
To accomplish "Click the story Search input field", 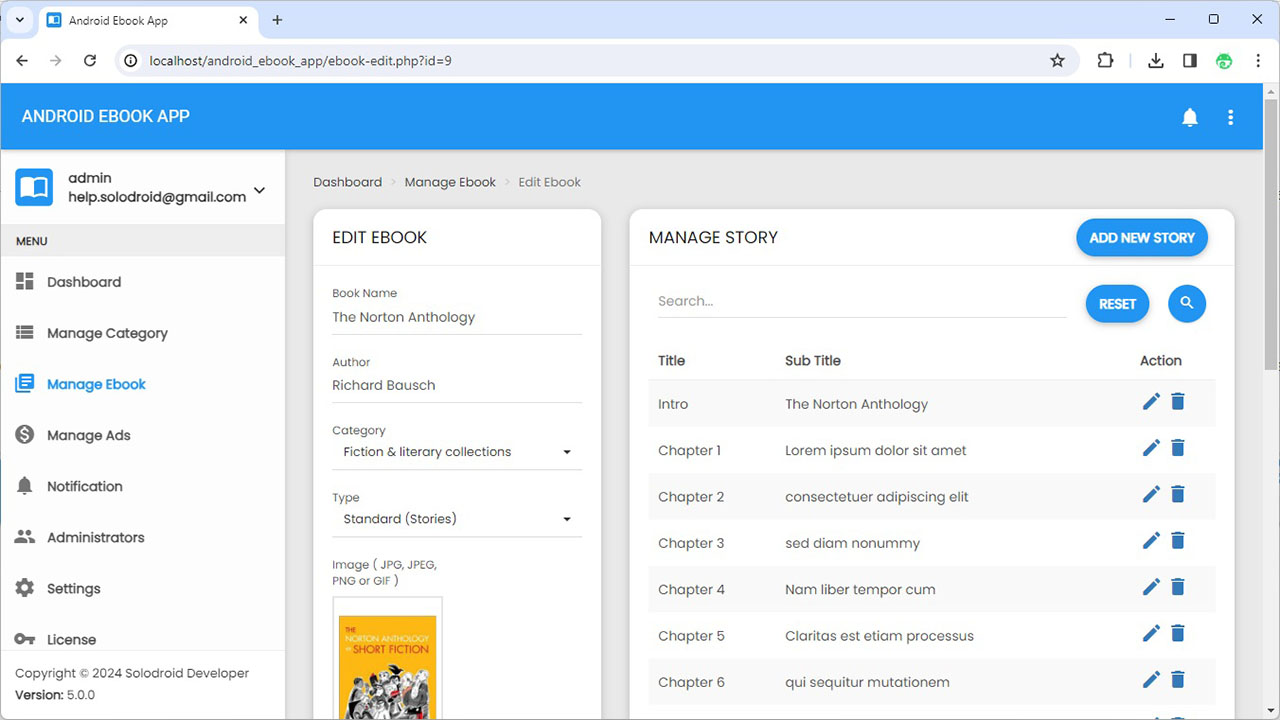I will [x=861, y=301].
